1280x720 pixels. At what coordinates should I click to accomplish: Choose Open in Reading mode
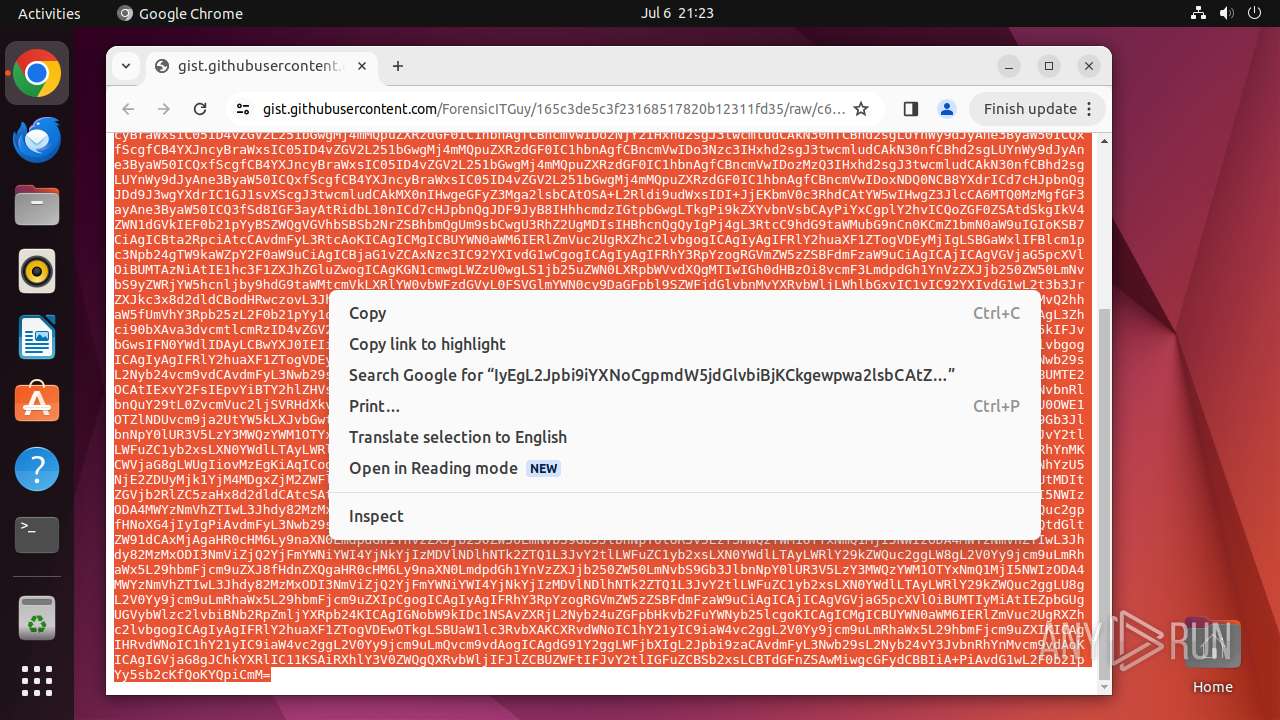[x=684, y=468]
